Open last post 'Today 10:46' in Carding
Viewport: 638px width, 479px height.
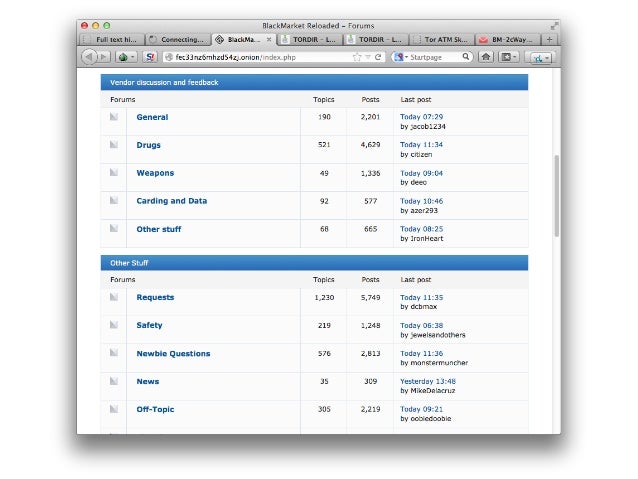tap(421, 201)
